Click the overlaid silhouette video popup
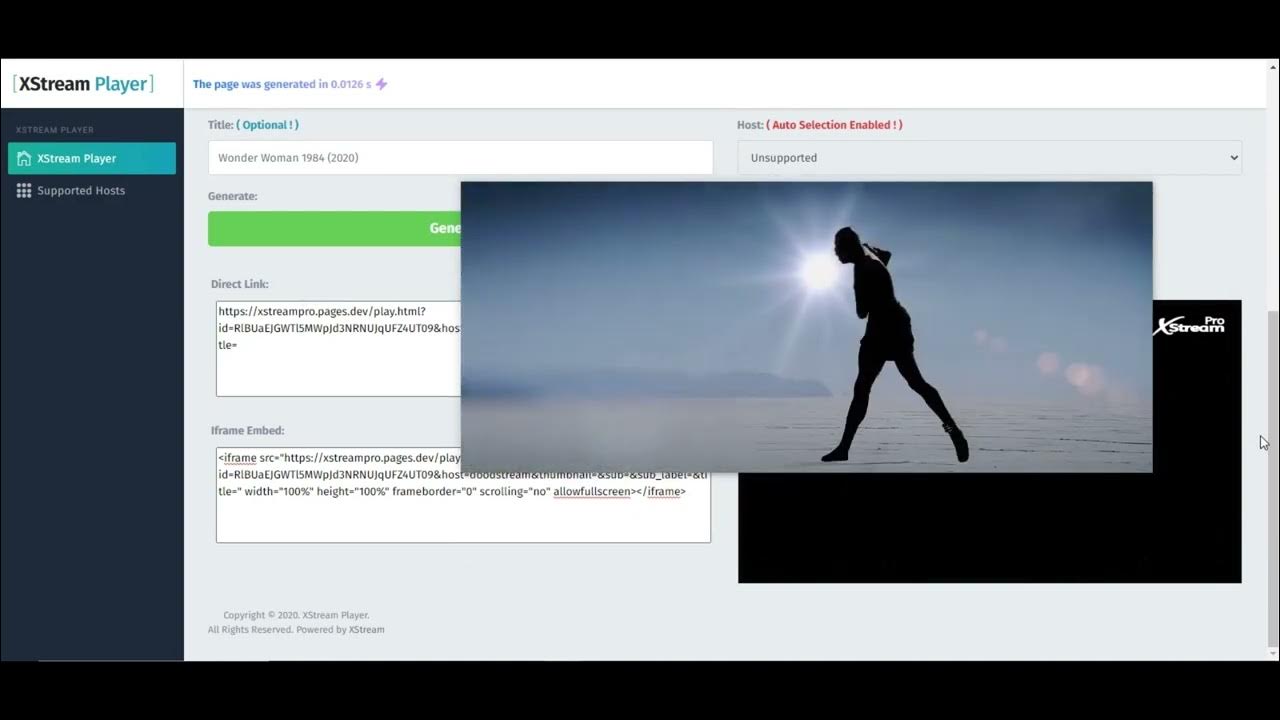Viewport: 1280px width, 720px height. [806, 327]
